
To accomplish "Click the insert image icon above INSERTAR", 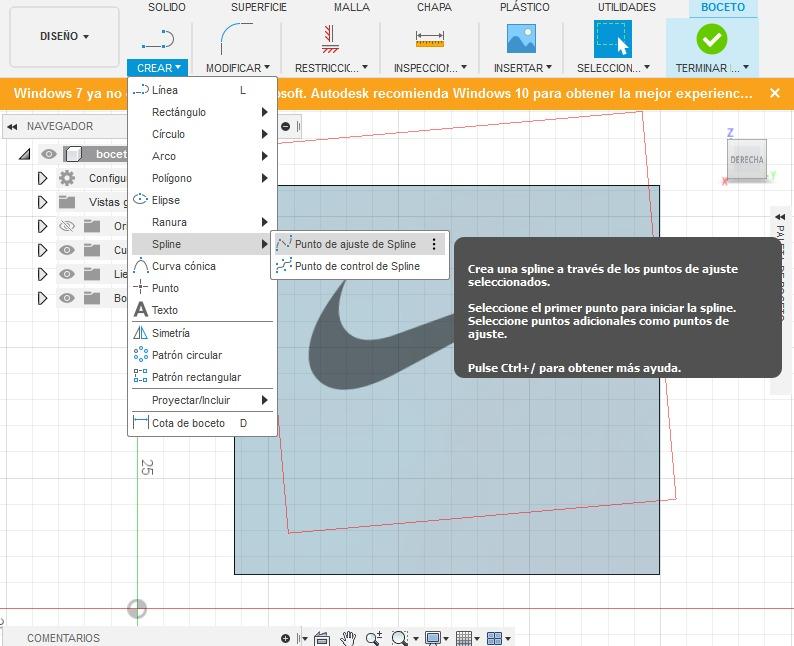I will [521, 39].
